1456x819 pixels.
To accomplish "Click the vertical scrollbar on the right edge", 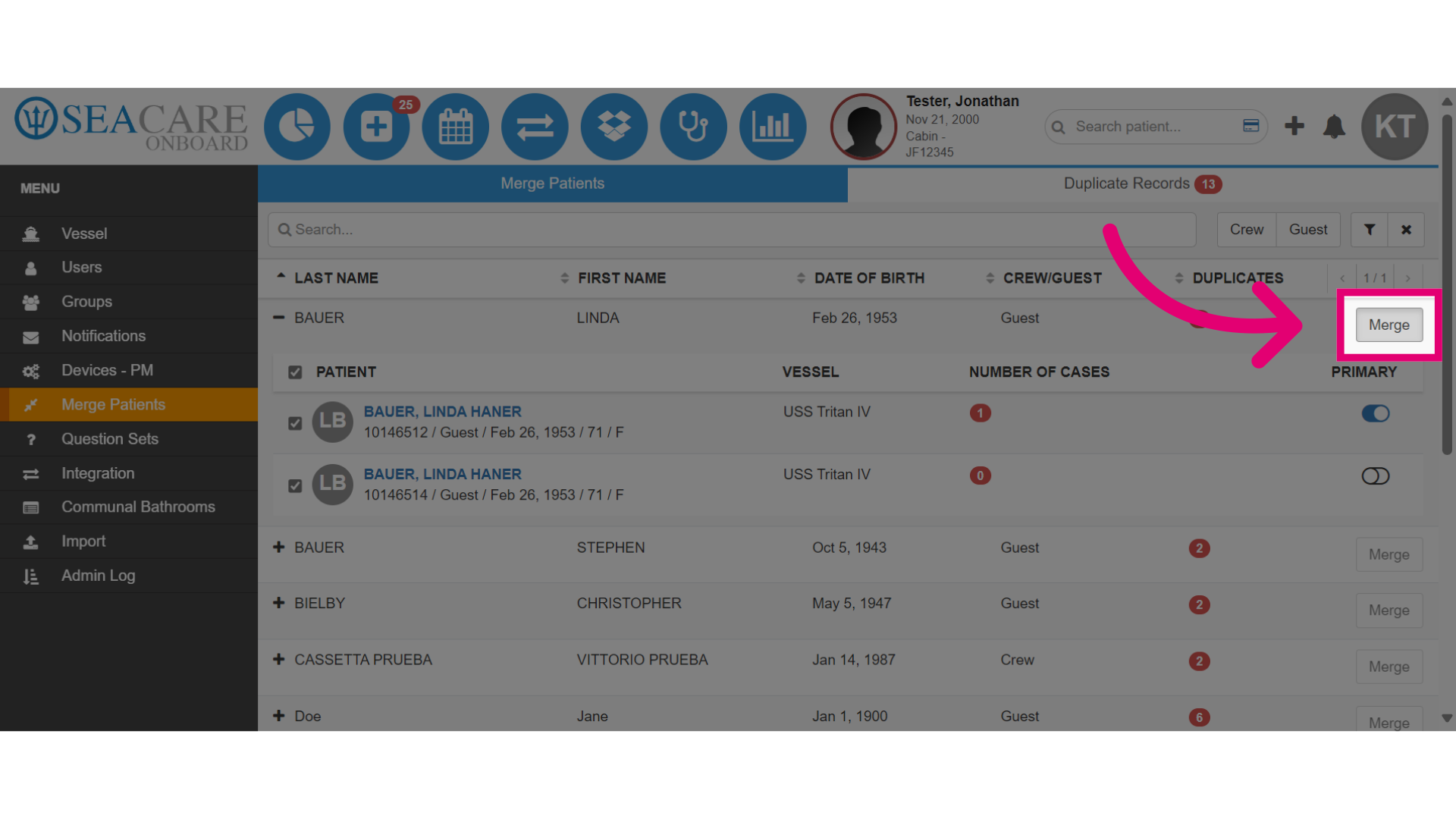I will point(1447,284).
